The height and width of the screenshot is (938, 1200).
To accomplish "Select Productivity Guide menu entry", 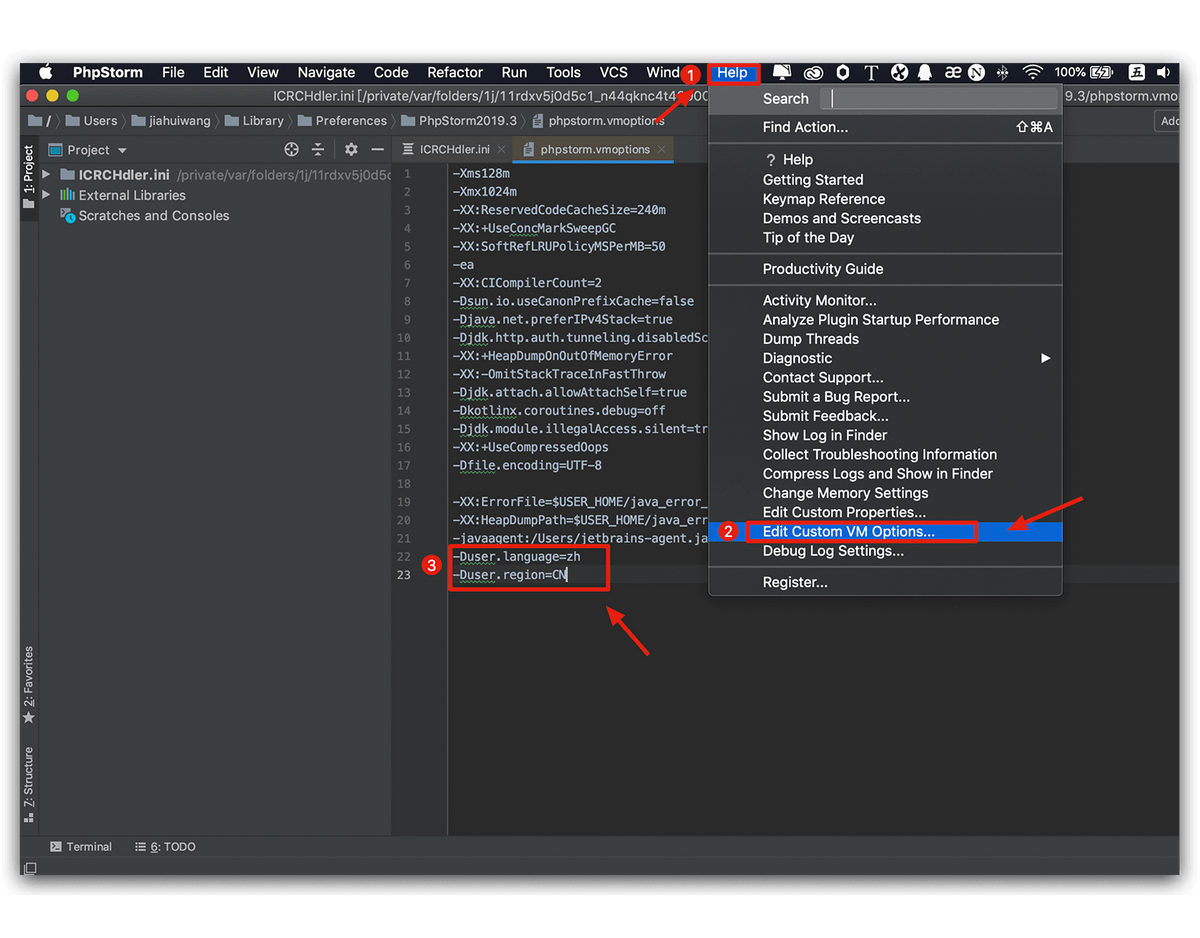I will [x=885, y=269].
